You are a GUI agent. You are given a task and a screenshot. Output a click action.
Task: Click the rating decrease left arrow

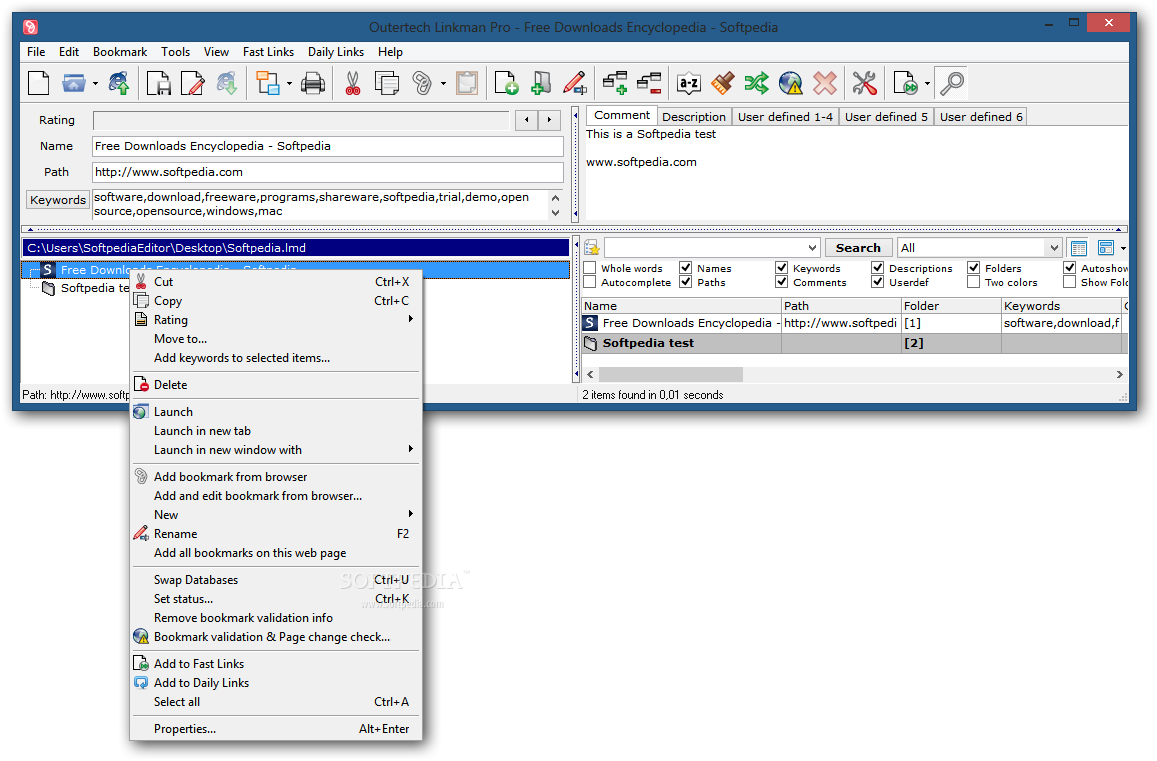(526, 120)
